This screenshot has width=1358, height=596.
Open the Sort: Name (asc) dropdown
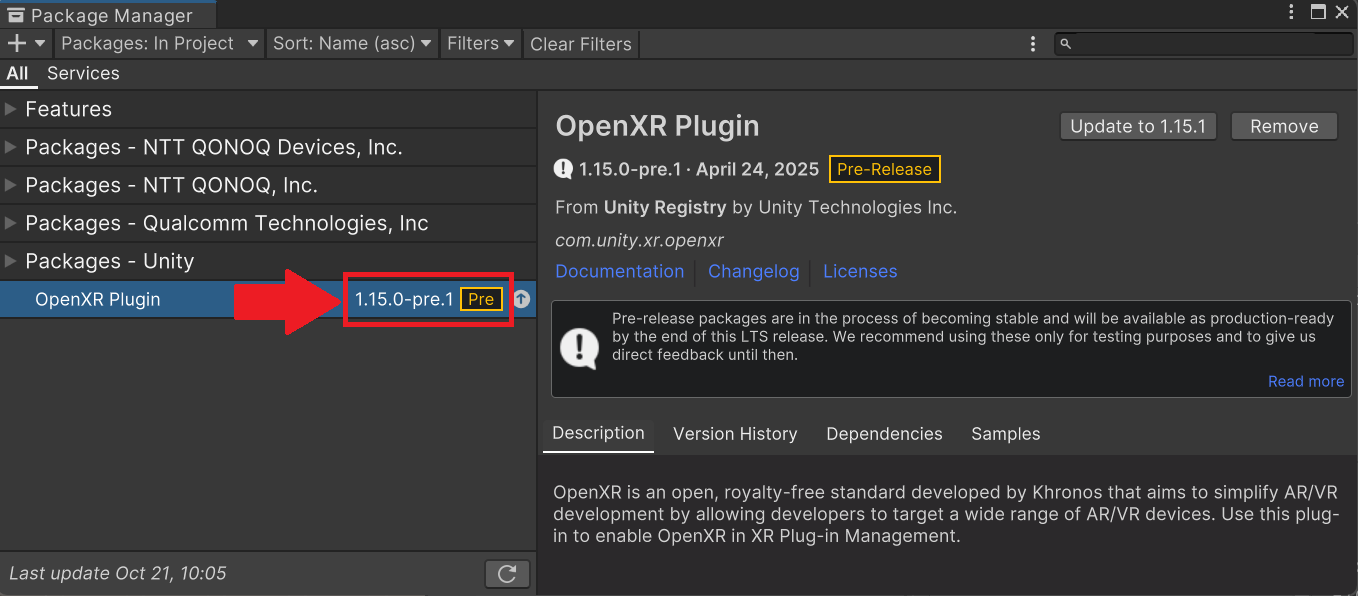click(x=352, y=44)
